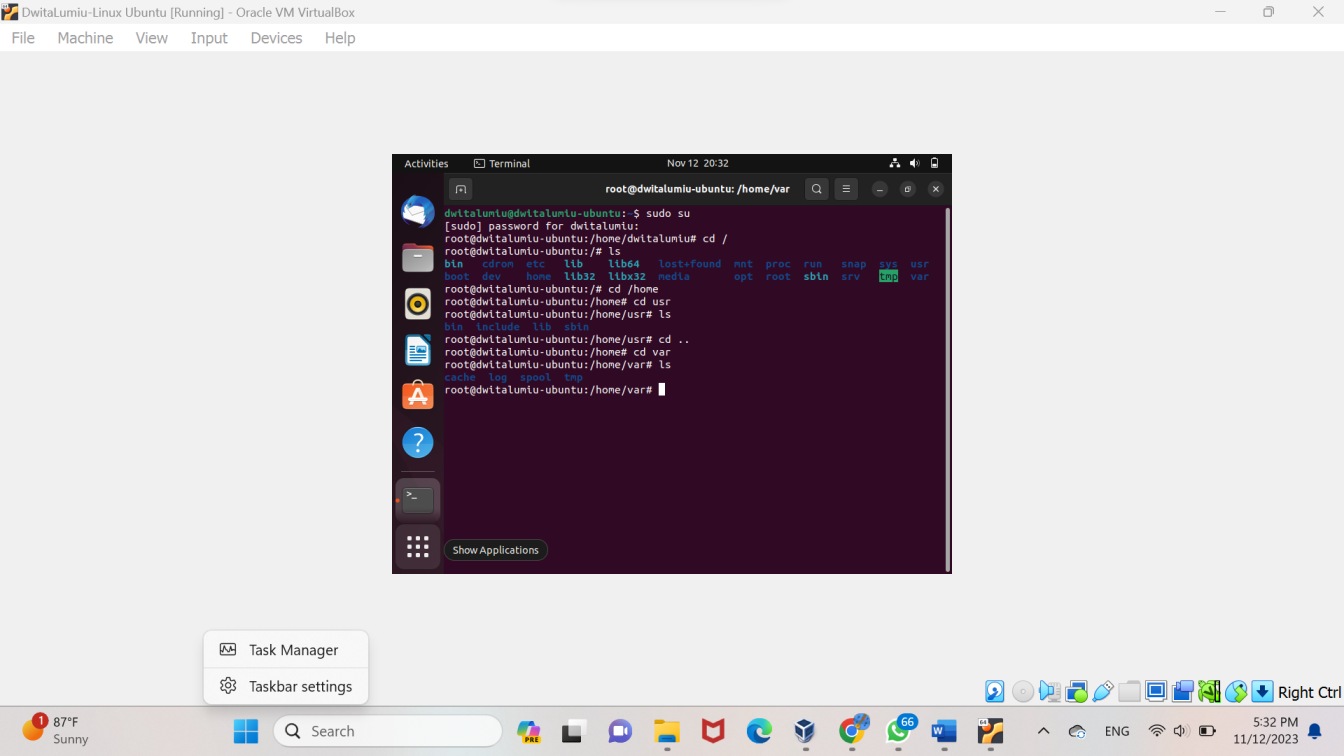The width and height of the screenshot is (1344, 756).
Task: Open a new terminal tab
Action: (x=460, y=189)
